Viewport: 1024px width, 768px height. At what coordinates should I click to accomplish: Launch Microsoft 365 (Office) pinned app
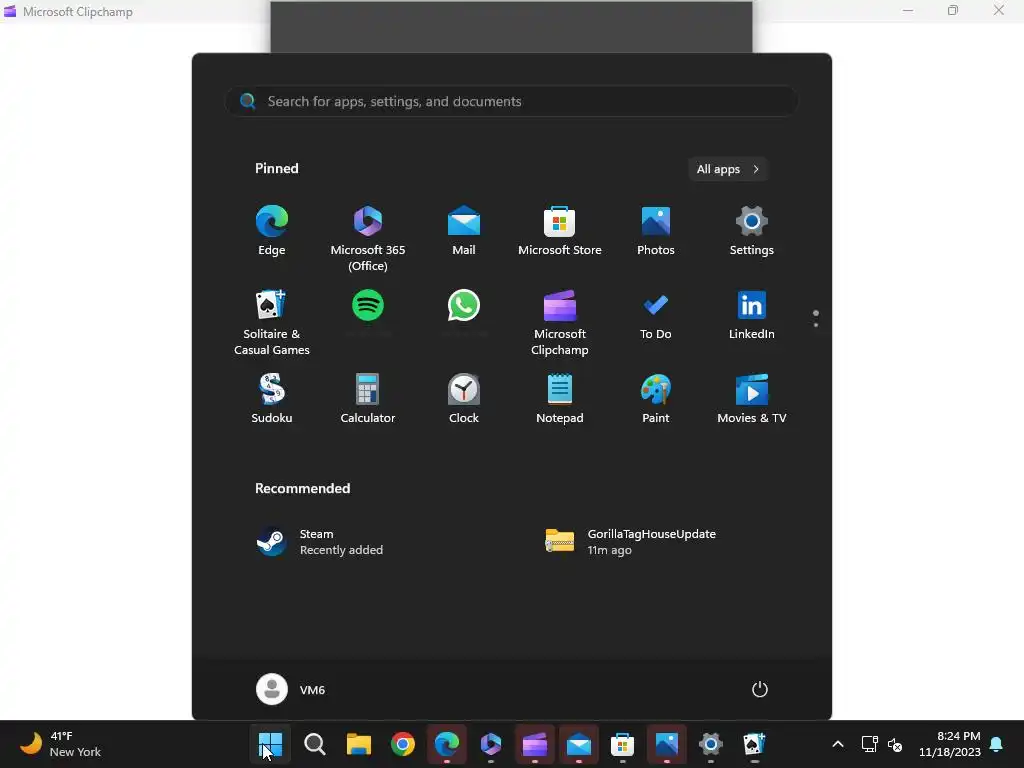368,238
